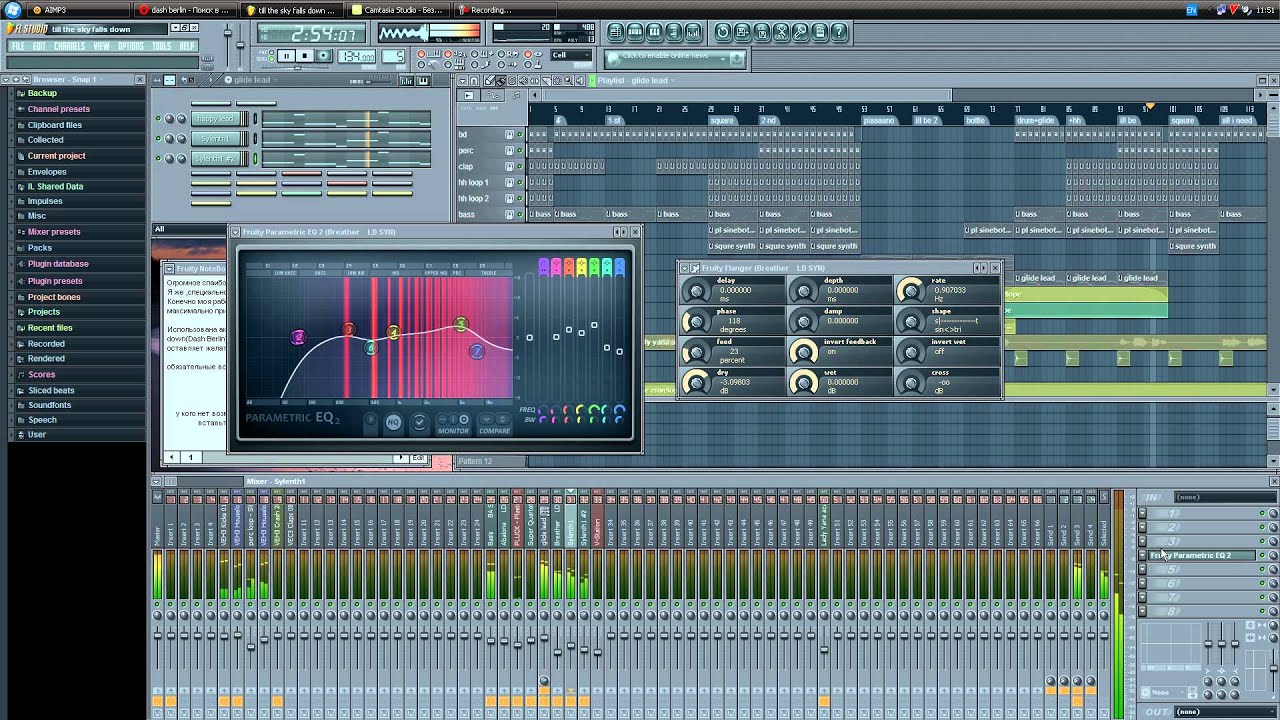
Task: Toggle mute on perc playlist track
Action: [520, 151]
